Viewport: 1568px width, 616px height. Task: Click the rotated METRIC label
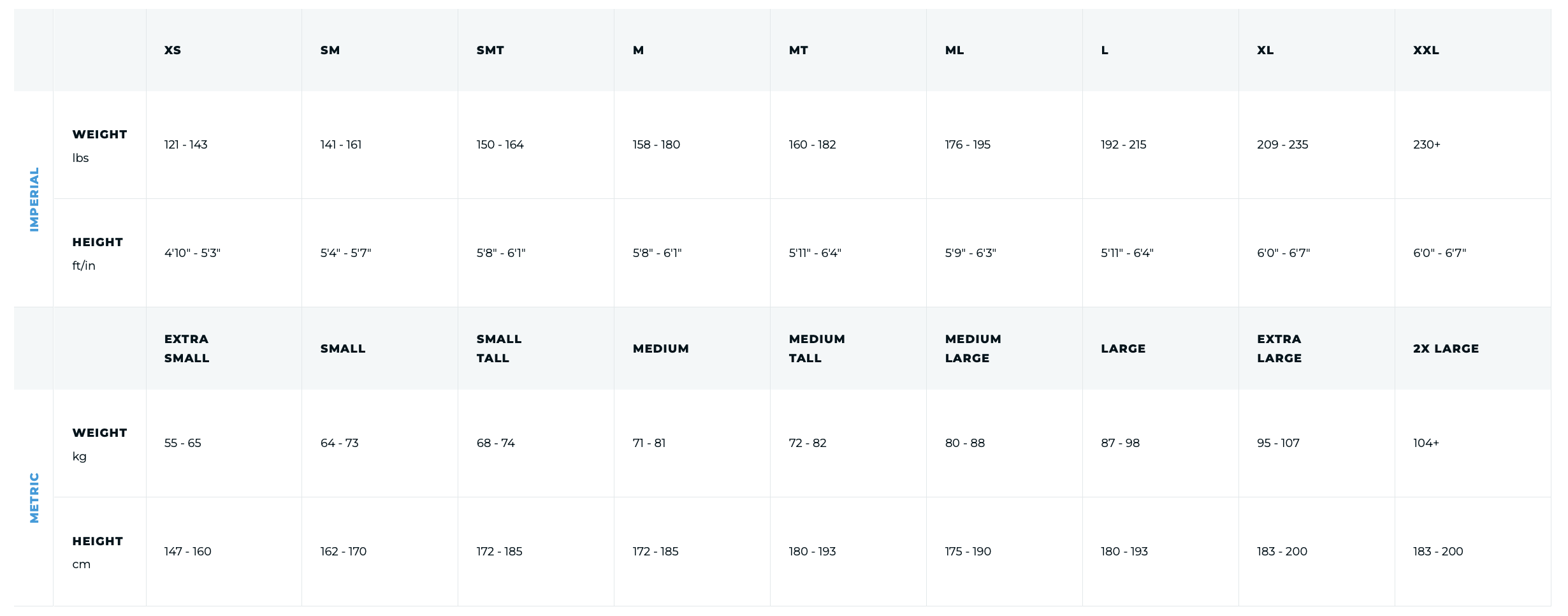tap(34, 498)
